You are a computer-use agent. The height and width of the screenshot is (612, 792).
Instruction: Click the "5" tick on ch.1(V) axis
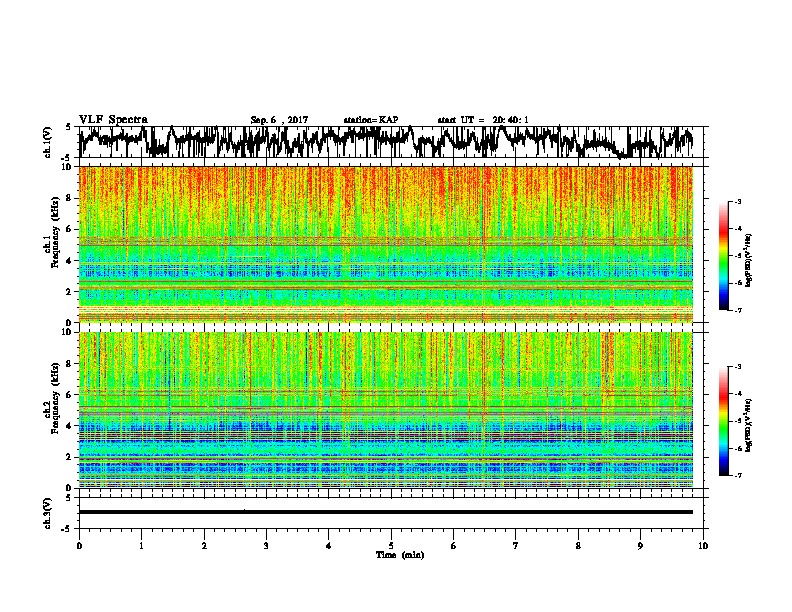pos(69,127)
